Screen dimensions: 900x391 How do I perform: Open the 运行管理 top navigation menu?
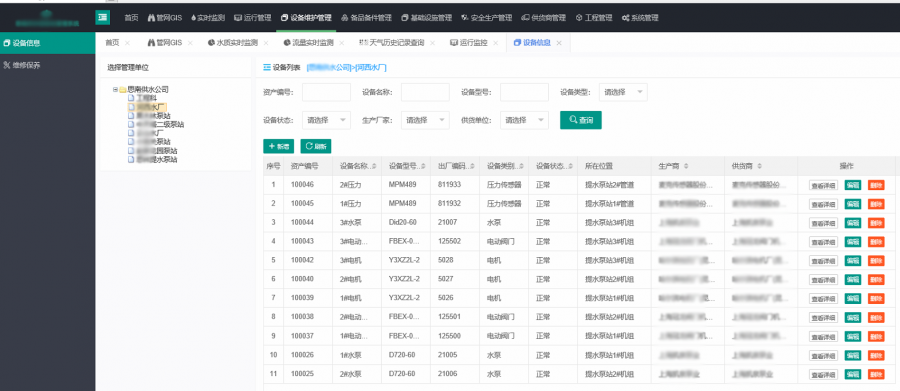[x=253, y=18]
